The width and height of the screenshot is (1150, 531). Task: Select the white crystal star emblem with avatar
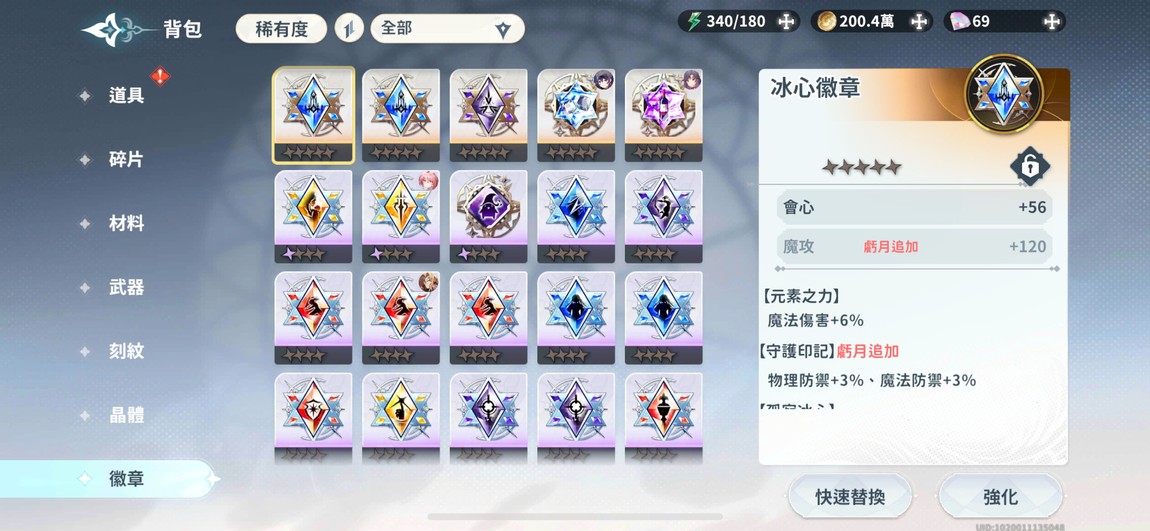[576, 115]
